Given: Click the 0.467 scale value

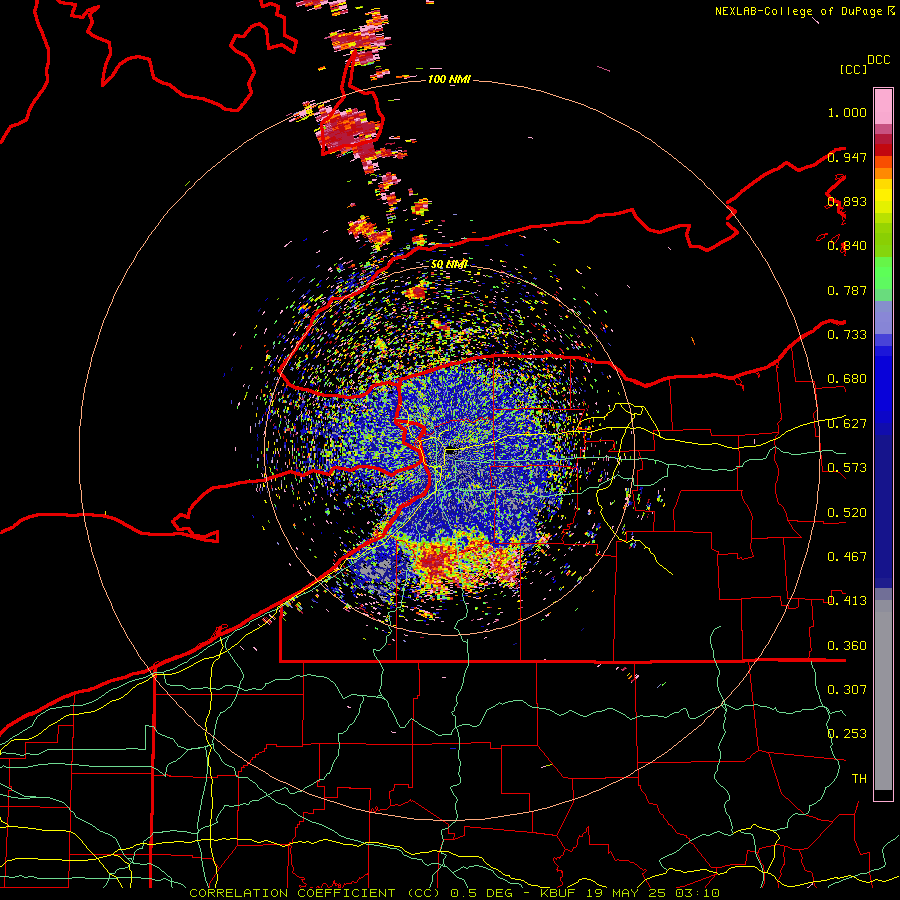Looking at the screenshot, I should [x=847, y=557].
